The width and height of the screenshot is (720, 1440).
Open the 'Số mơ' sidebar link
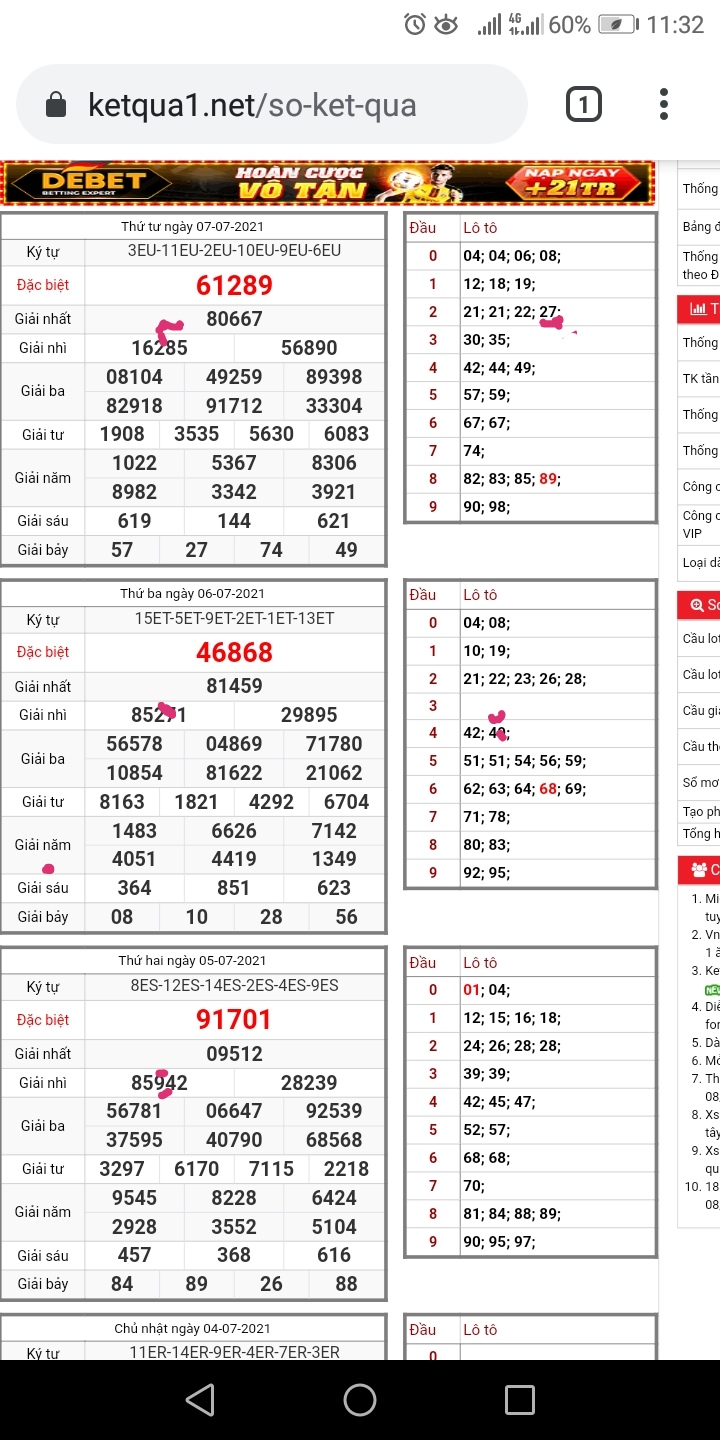[700, 782]
